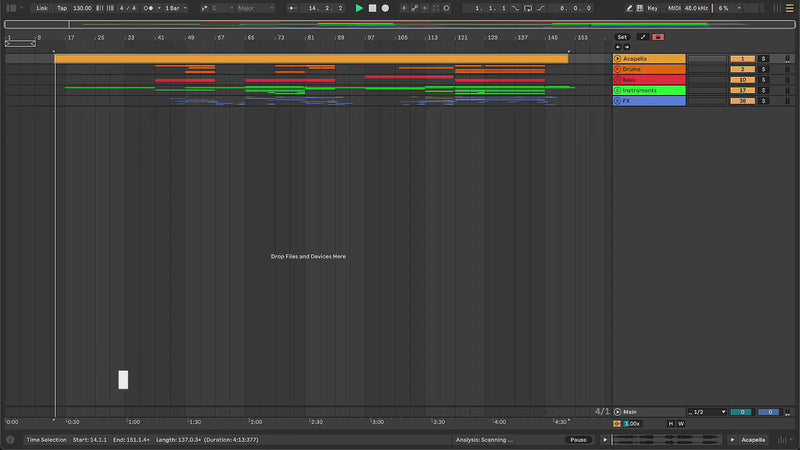Toggle the Instruments track activator 17

coord(742,90)
